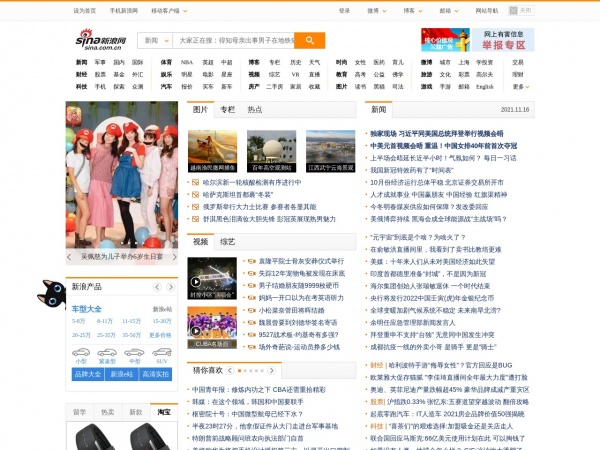The image size is (600, 450).
Task: Select first orange dot in 猜你喜欢 pager
Action: (240, 370)
